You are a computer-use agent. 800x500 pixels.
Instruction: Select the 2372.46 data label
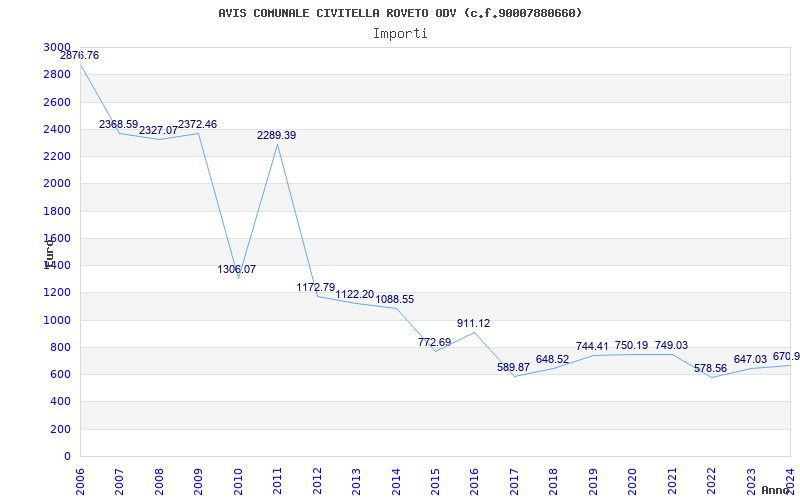tap(197, 124)
